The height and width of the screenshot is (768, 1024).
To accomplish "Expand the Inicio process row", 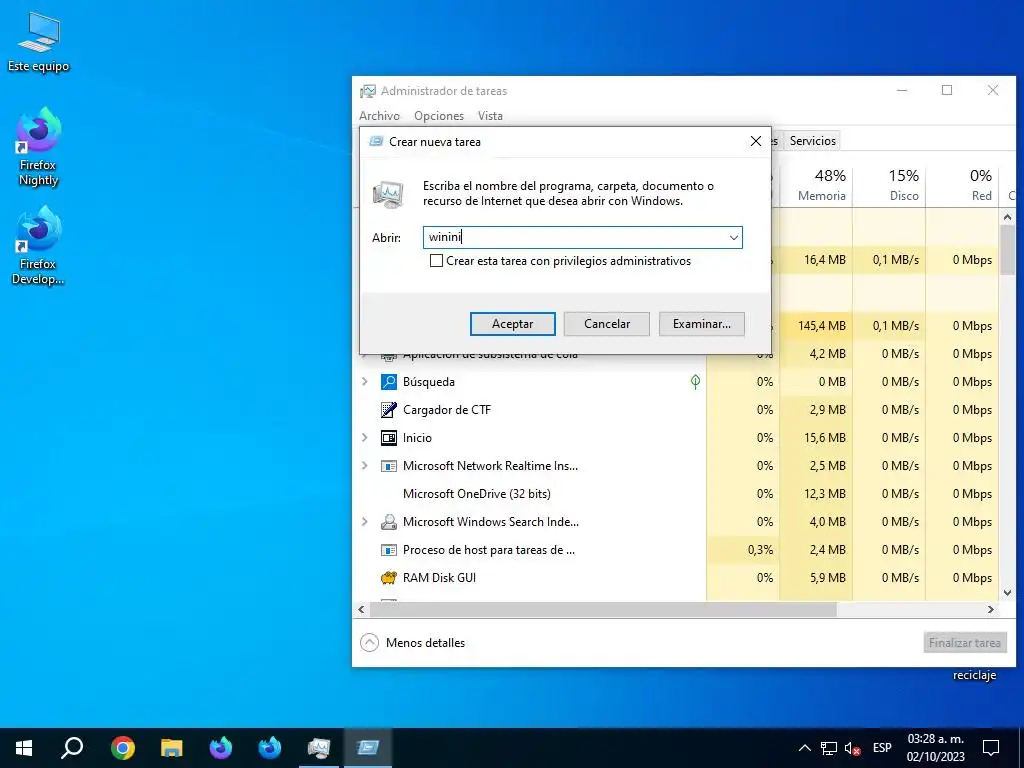I will 365,438.
